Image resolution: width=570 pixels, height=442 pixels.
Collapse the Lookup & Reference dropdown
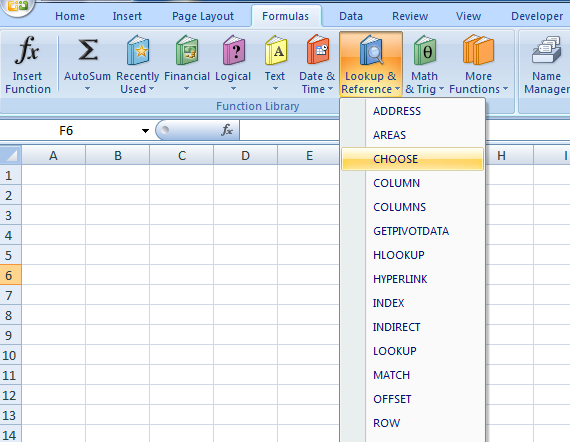click(371, 64)
